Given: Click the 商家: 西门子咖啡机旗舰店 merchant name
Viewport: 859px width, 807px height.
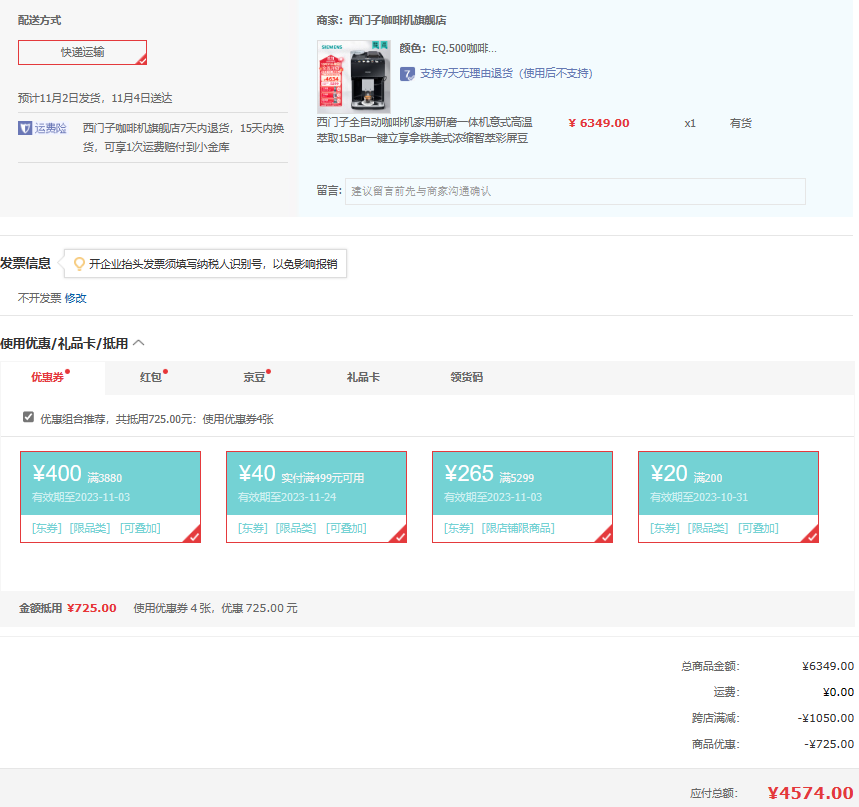Looking at the screenshot, I should click(381, 20).
